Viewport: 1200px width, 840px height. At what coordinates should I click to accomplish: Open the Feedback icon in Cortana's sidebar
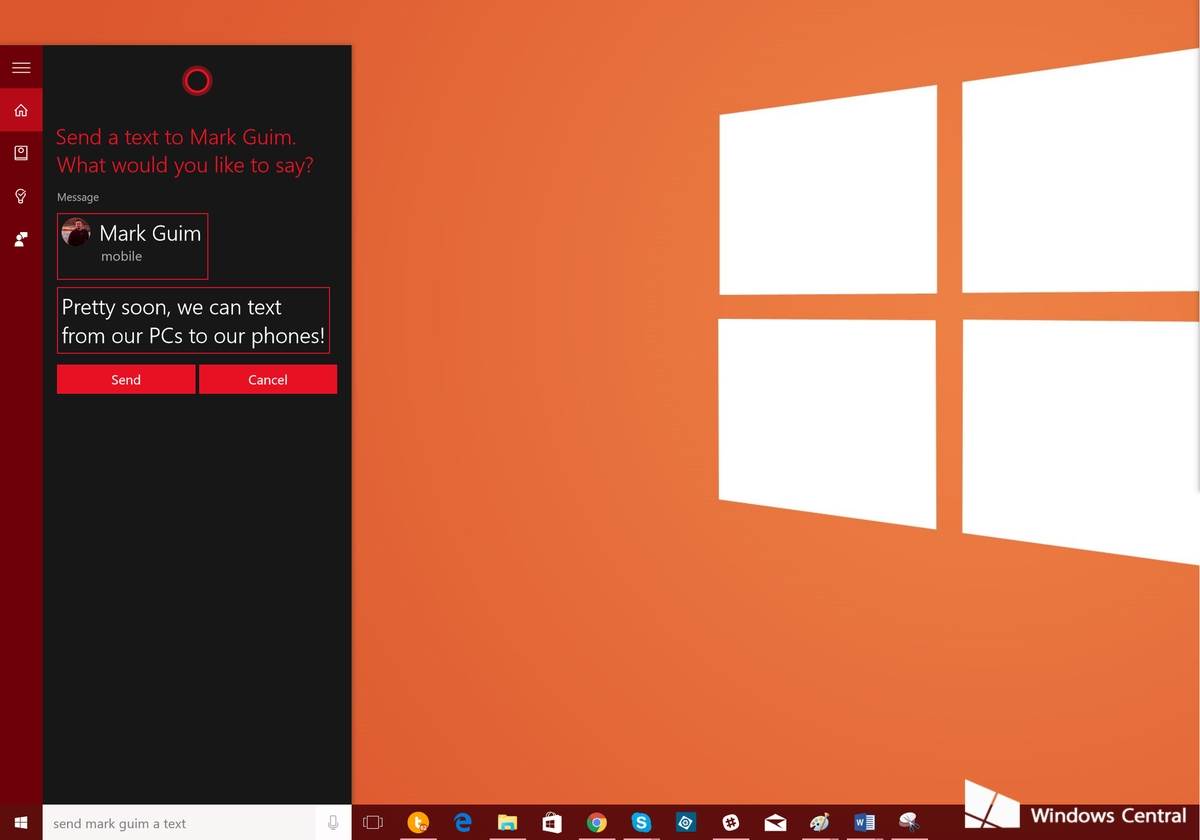[21, 239]
